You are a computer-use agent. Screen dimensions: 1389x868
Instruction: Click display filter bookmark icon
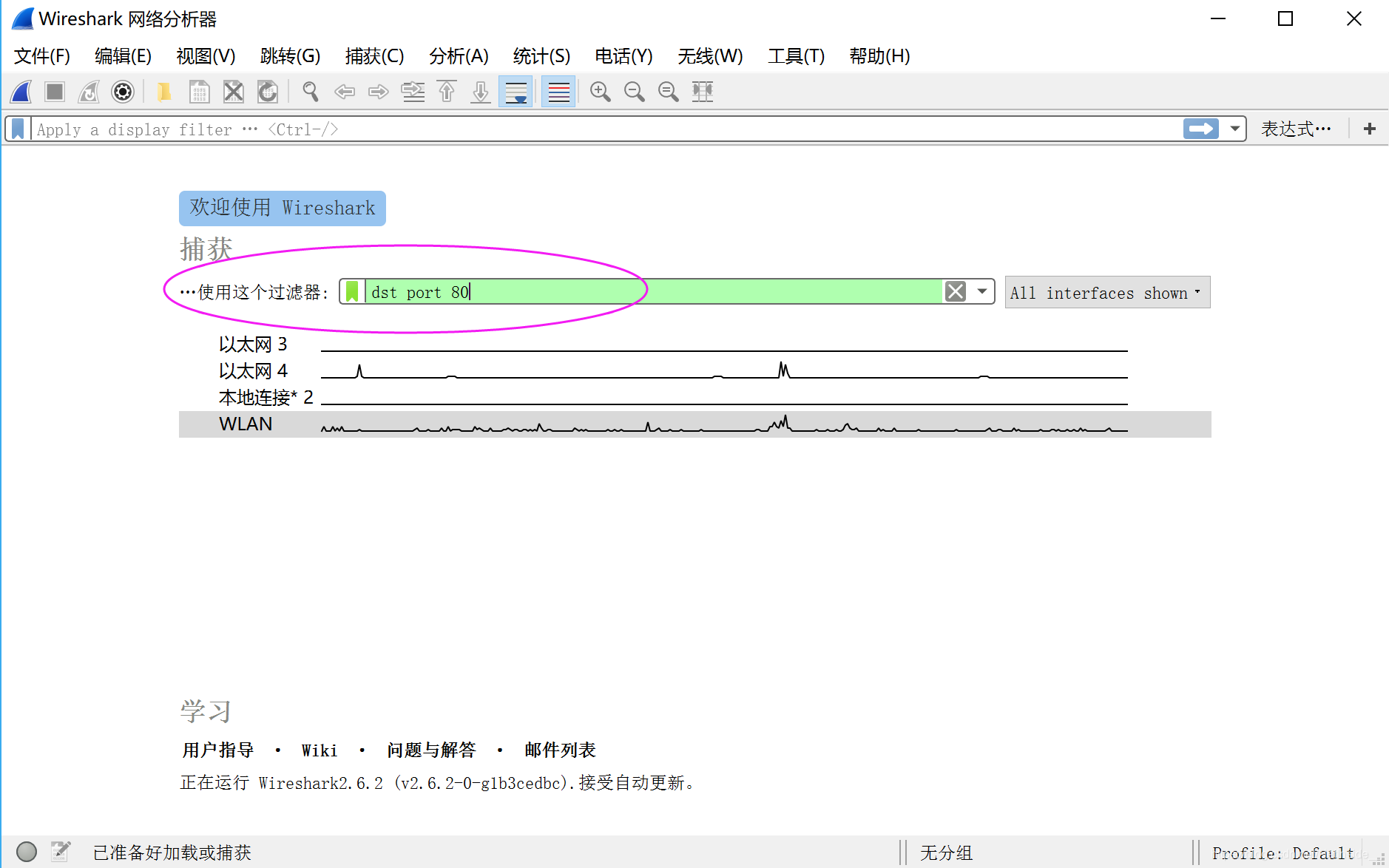[18, 129]
